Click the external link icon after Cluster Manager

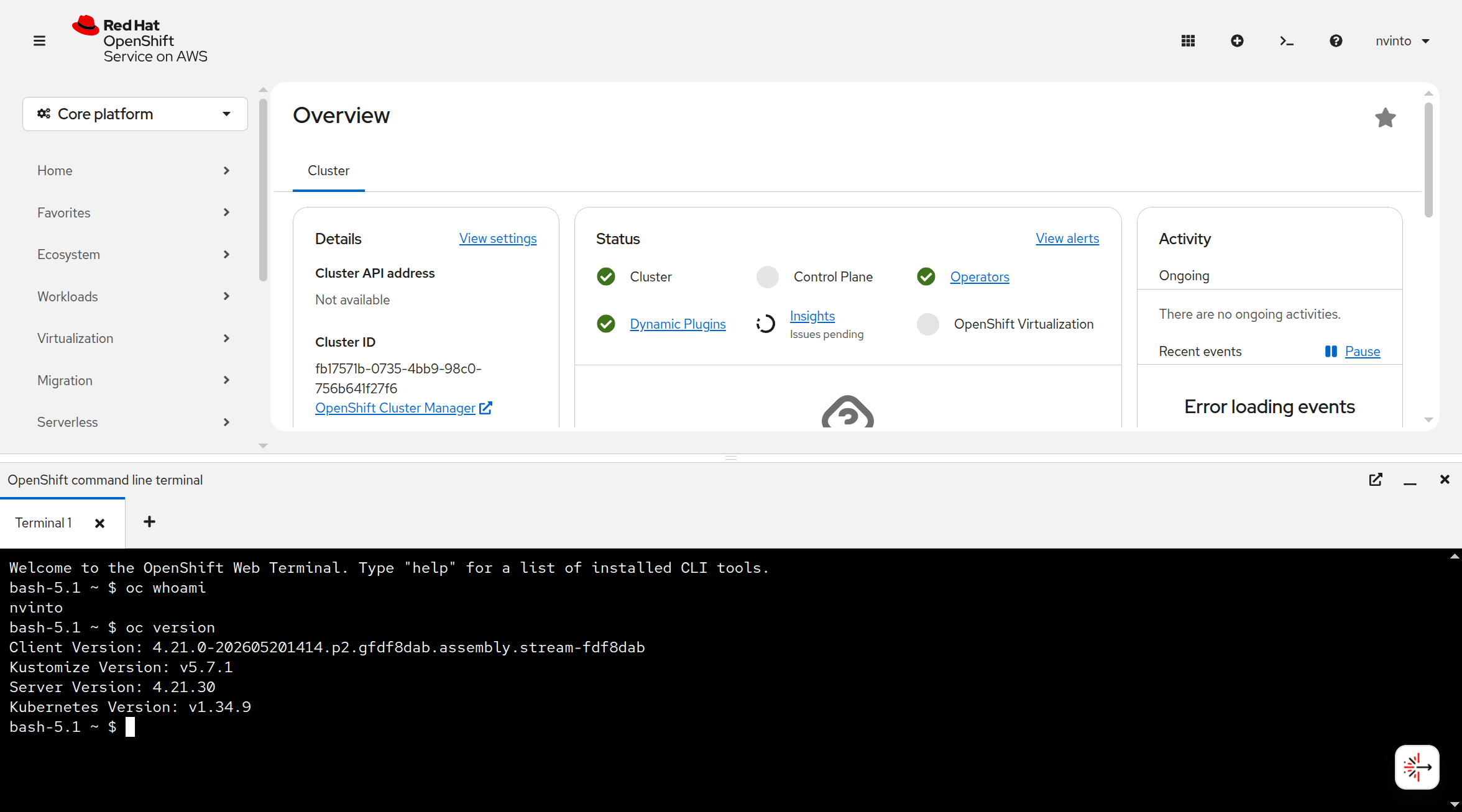(485, 408)
